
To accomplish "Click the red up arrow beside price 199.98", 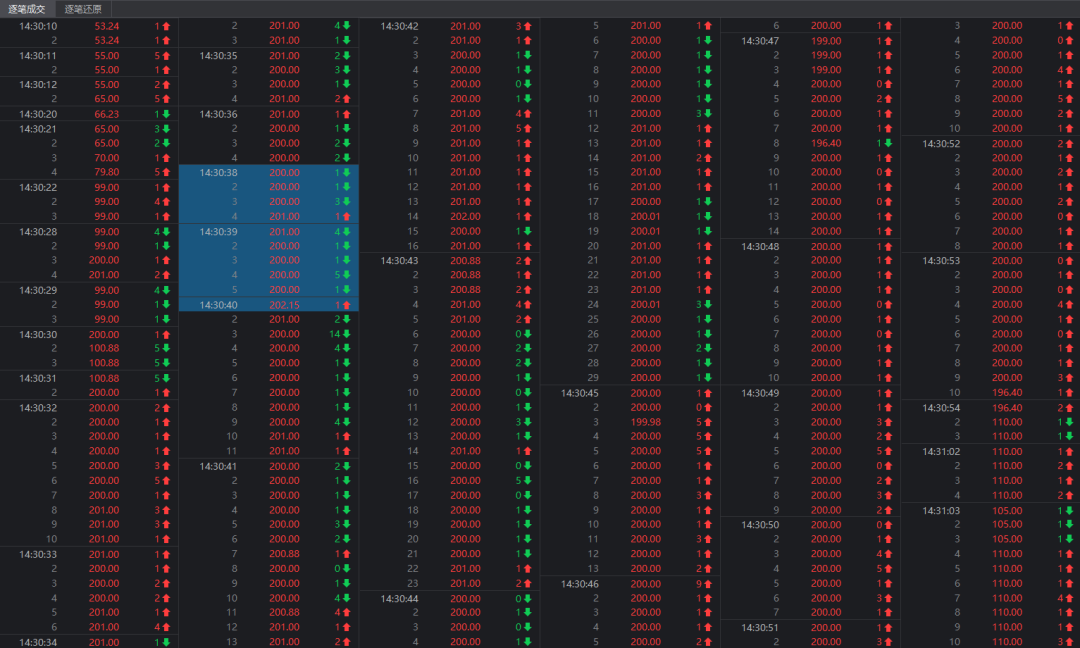I will [x=707, y=422].
